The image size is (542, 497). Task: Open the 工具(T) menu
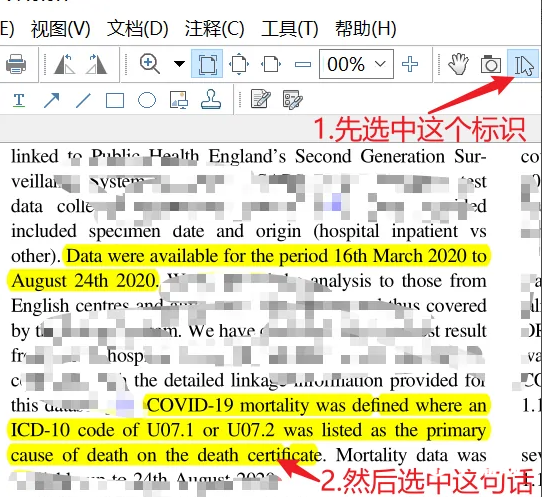point(290,29)
